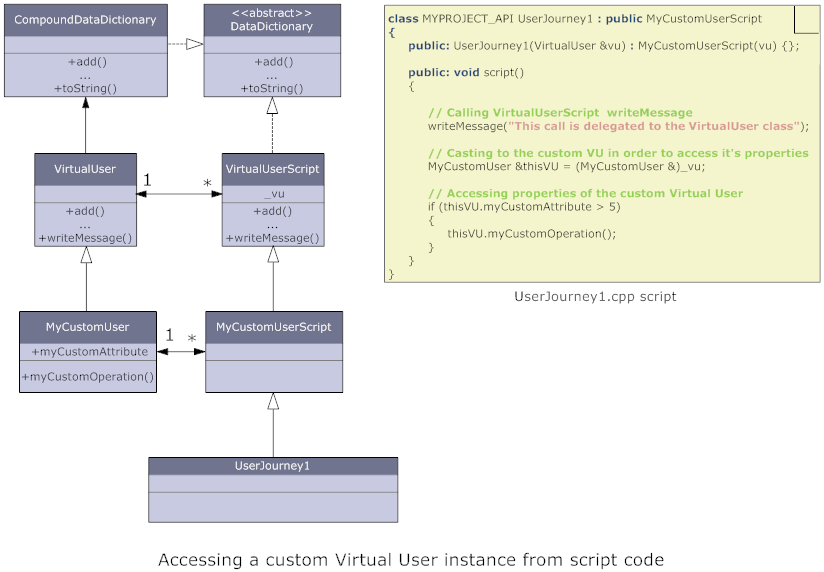The image size is (824, 572).
Task: Select the CompoundDataDictionary class header
Action: 86,20
